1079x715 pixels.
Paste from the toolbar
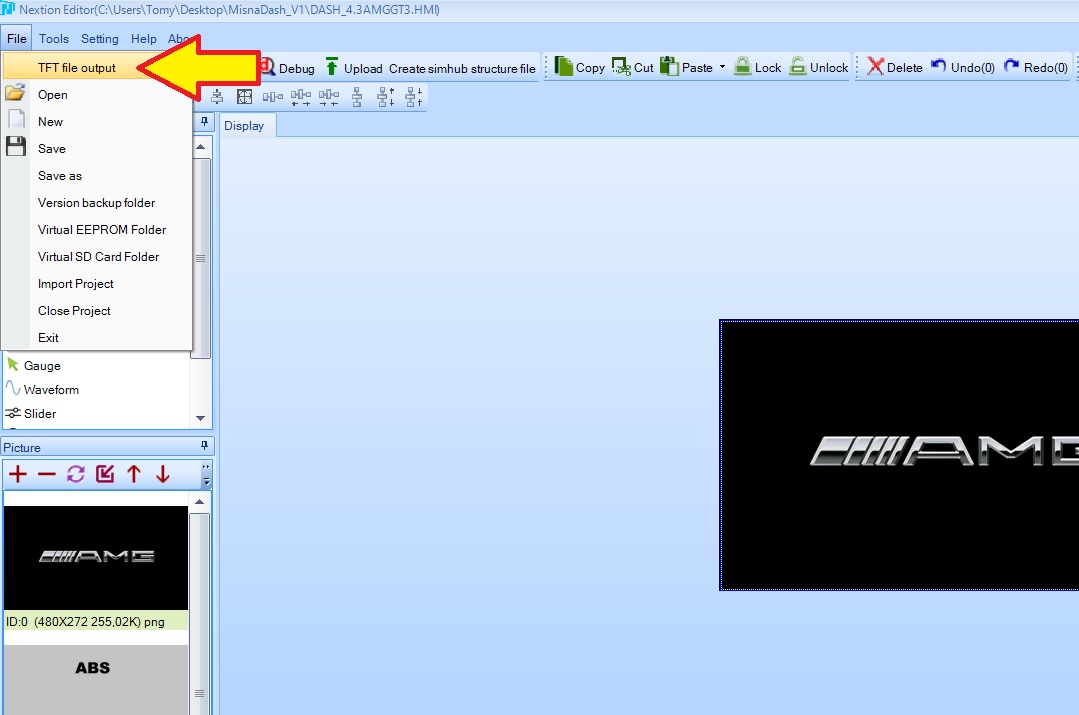pyautogui.click(x=686, y=67)
